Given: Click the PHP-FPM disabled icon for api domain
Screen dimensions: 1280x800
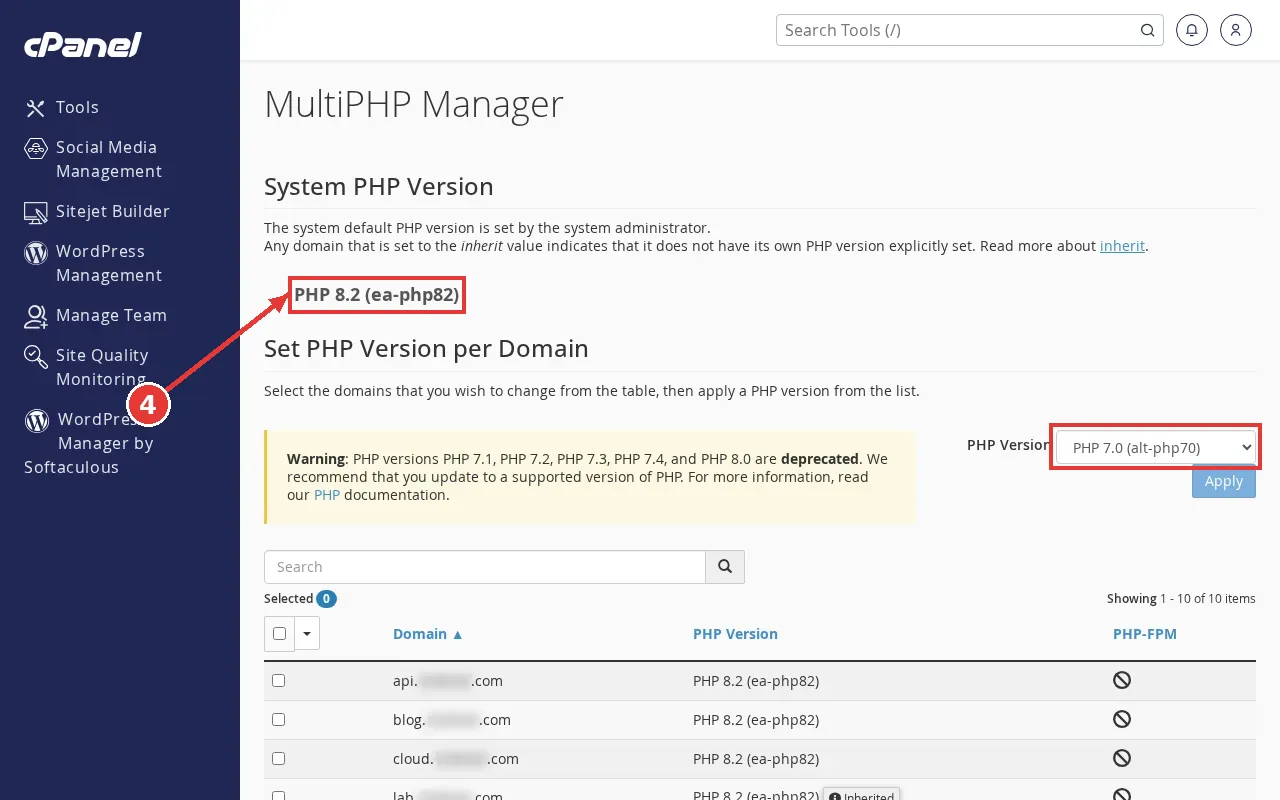Looking at the screenshot, I should [1122, 680].
